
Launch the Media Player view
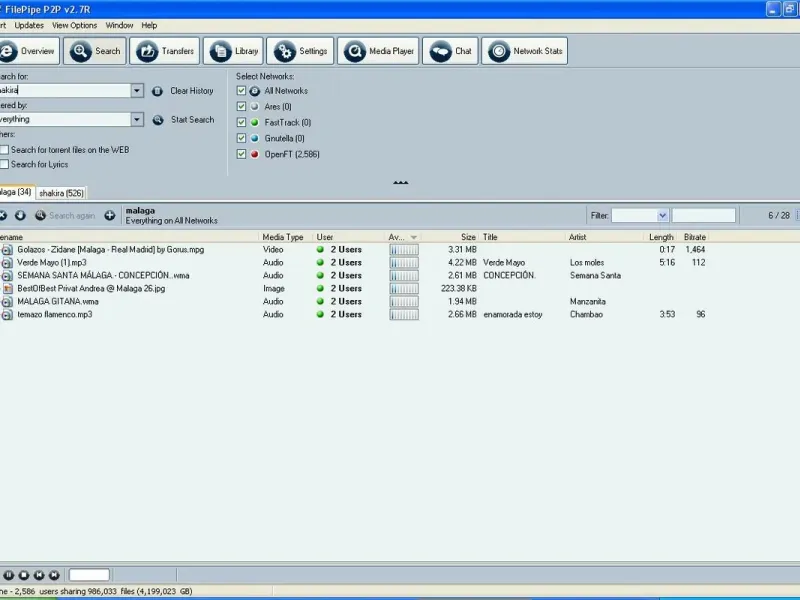[378, 51]
